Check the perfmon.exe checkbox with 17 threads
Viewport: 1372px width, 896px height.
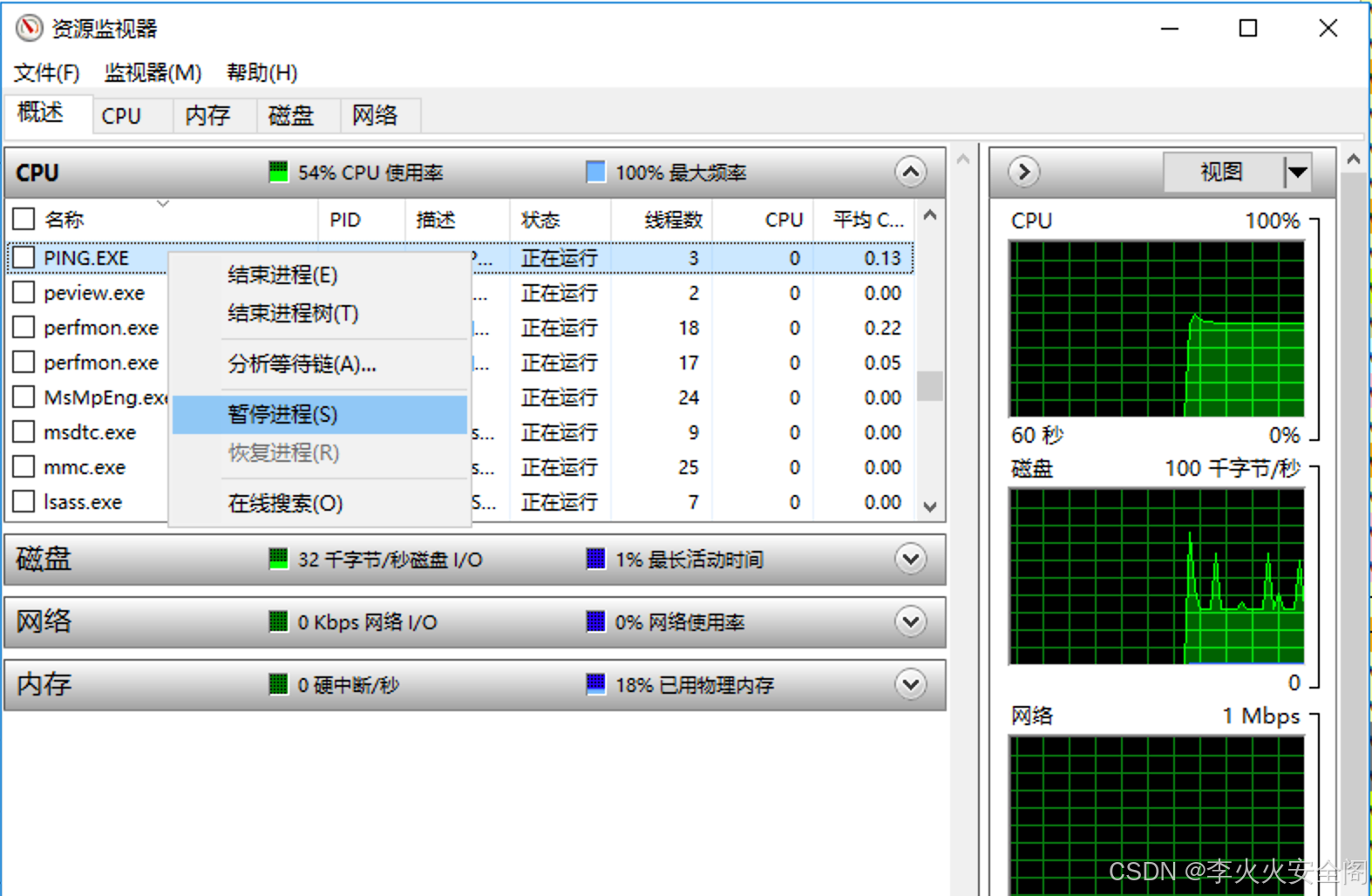pyautogui.click(x=24, y=362)
